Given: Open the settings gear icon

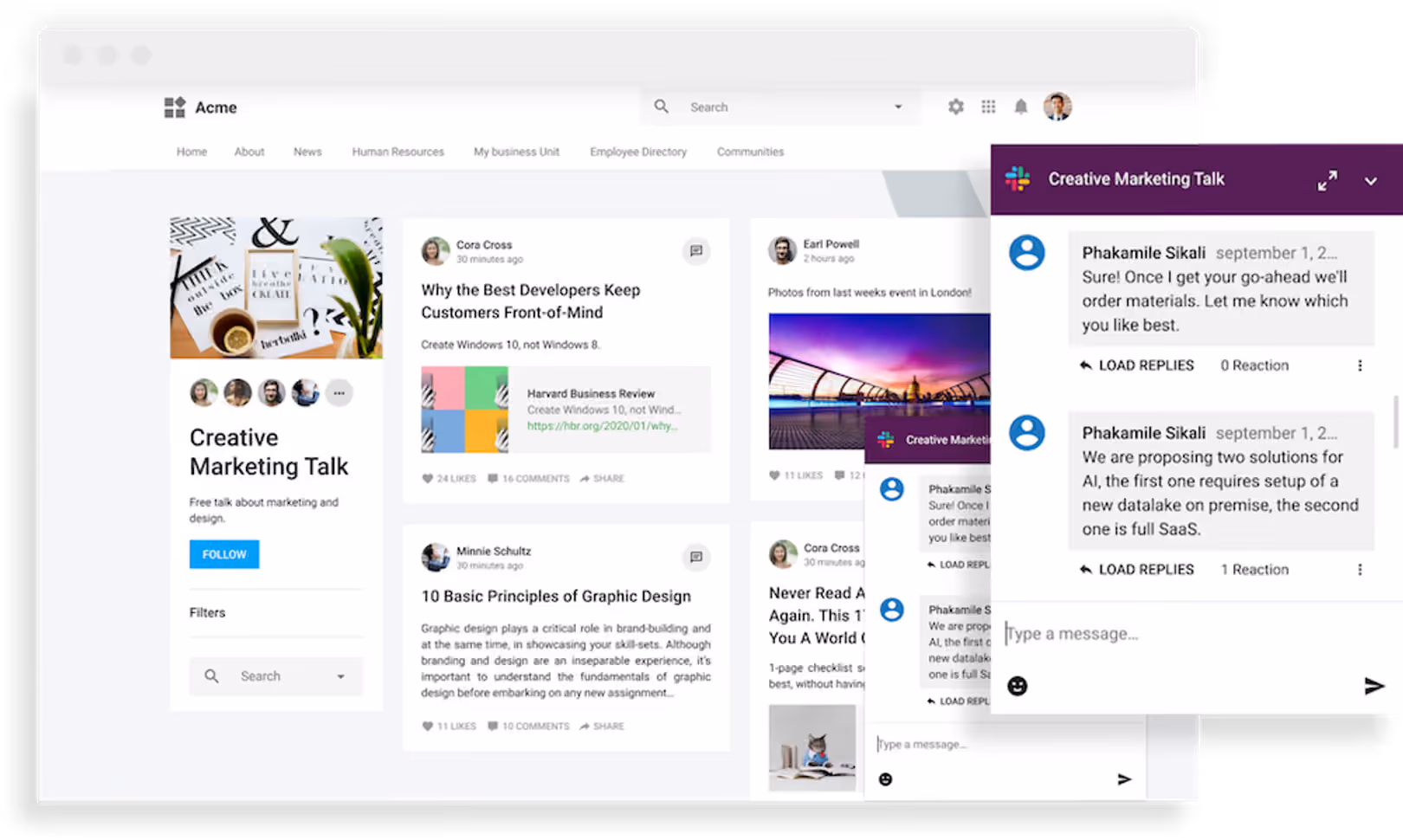Looking at the screenshot, I should point(955,107).
